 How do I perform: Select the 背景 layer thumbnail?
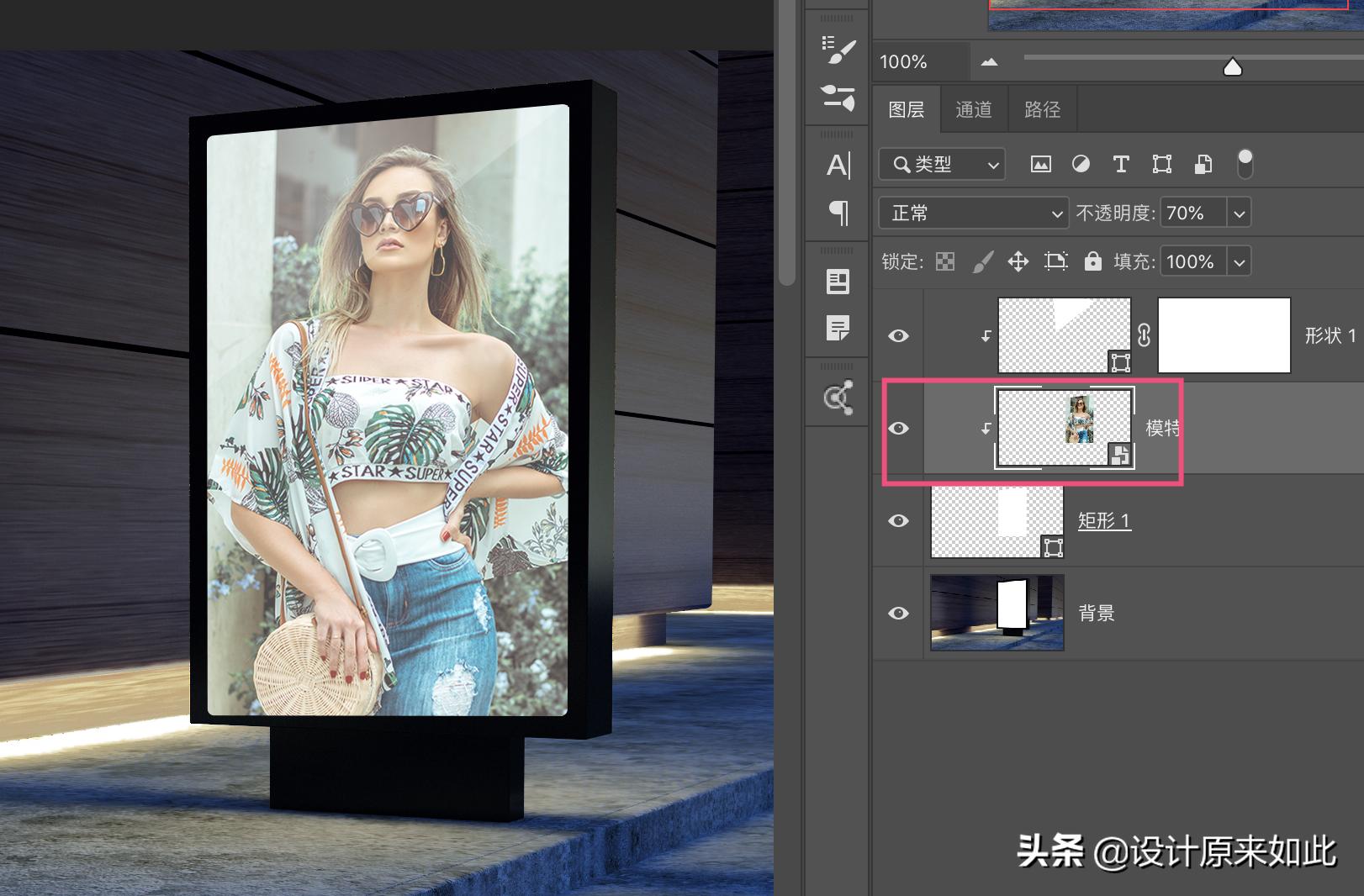point(997,613)
